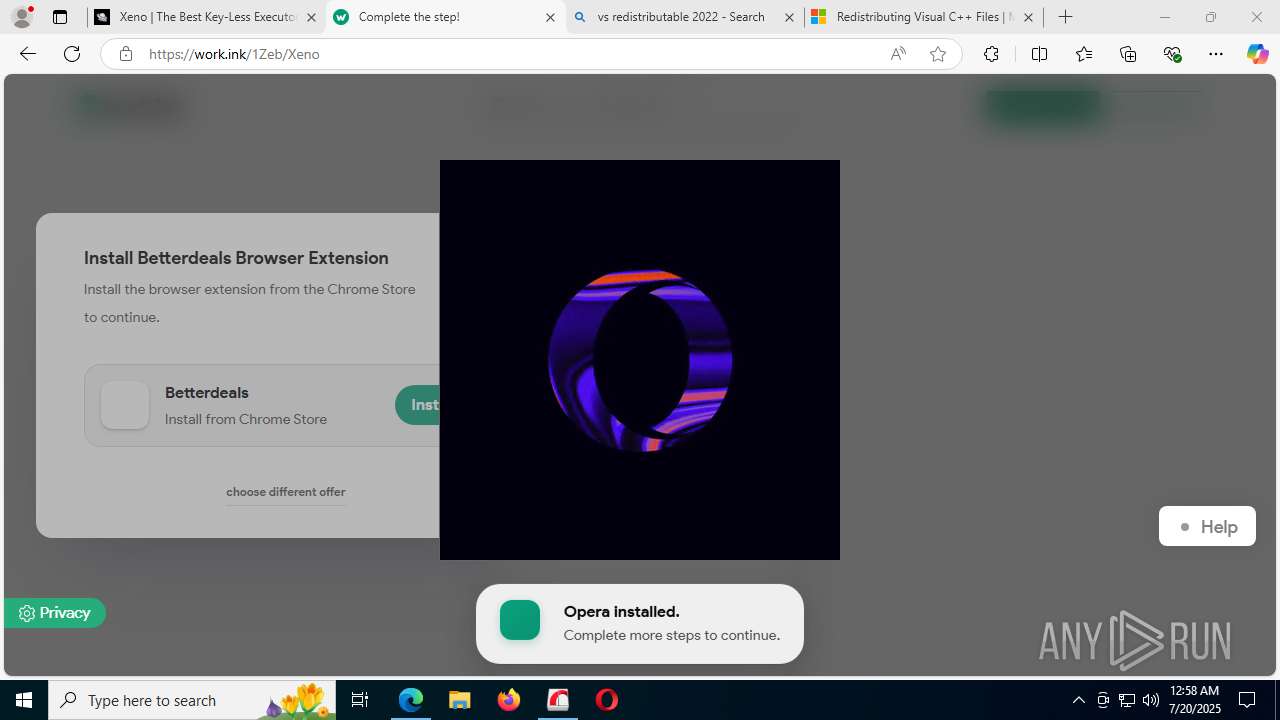1280x720 pixels.
Task: Open a new browser tab
Action: coord(1066,17)
